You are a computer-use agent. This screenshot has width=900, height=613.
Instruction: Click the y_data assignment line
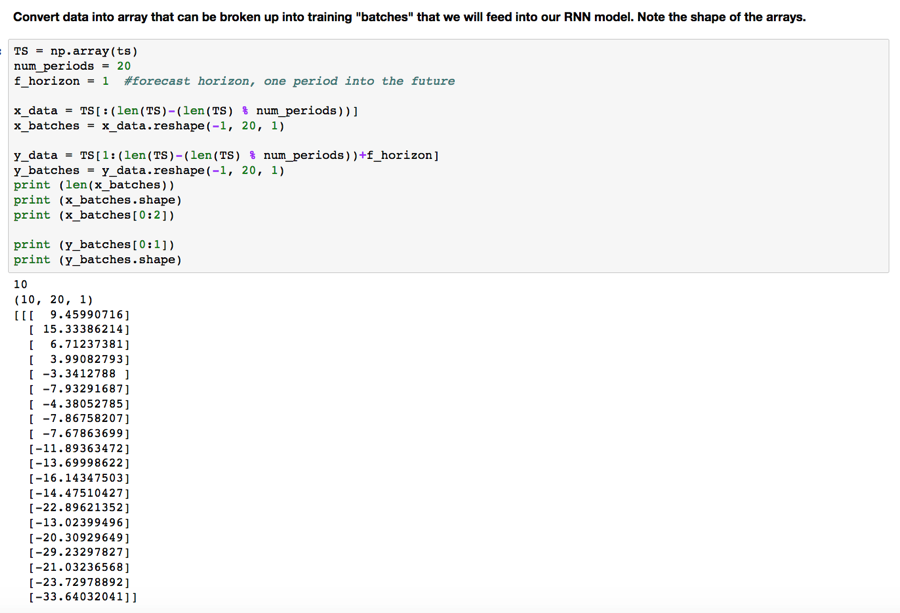pos(226,156)
